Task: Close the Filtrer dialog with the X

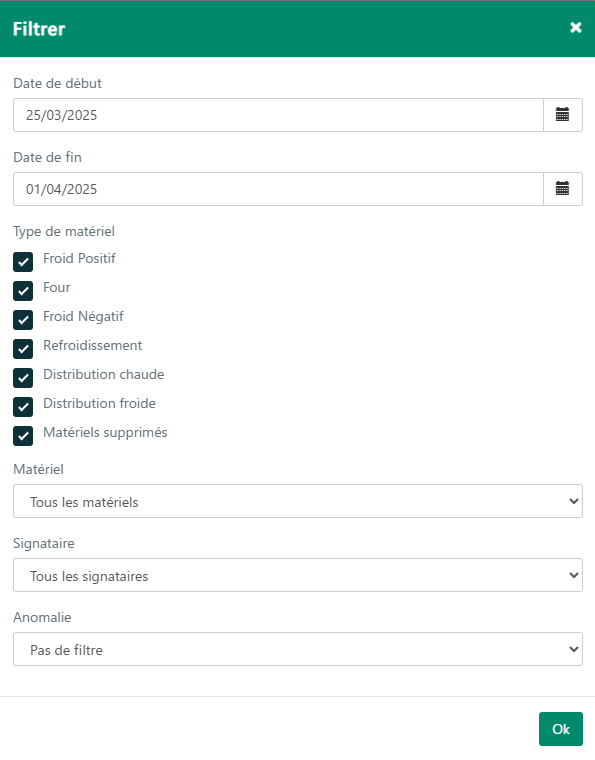Action: click(x=576, y=28)
